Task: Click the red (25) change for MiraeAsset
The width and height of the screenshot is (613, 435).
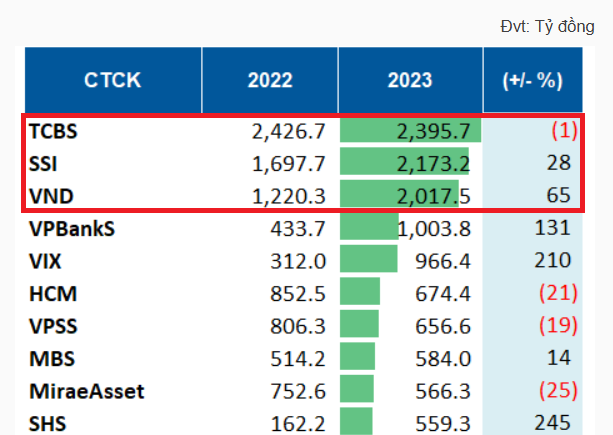Action: (558, 390)
